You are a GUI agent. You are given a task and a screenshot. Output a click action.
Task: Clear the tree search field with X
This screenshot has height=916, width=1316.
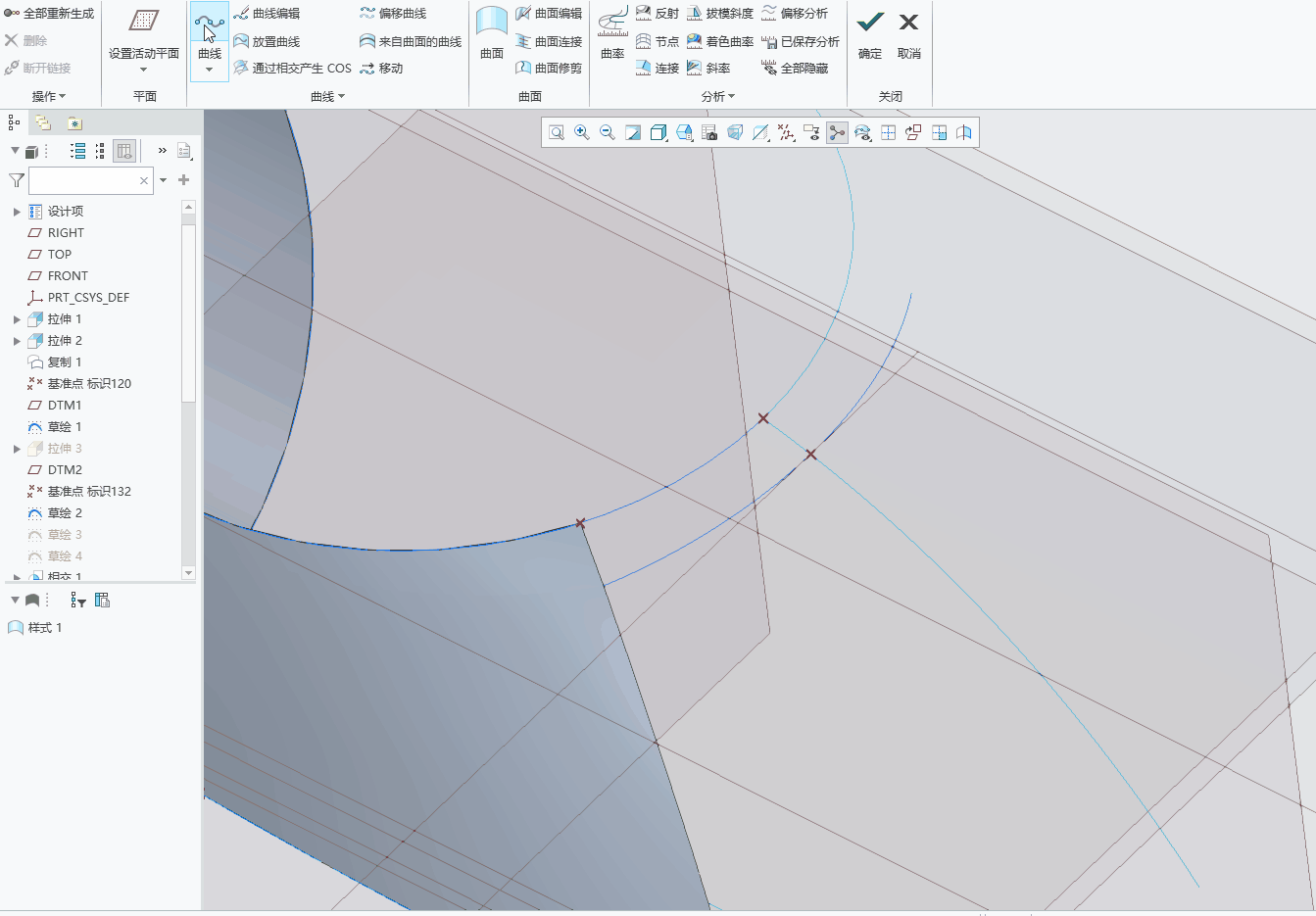(144, 180)
